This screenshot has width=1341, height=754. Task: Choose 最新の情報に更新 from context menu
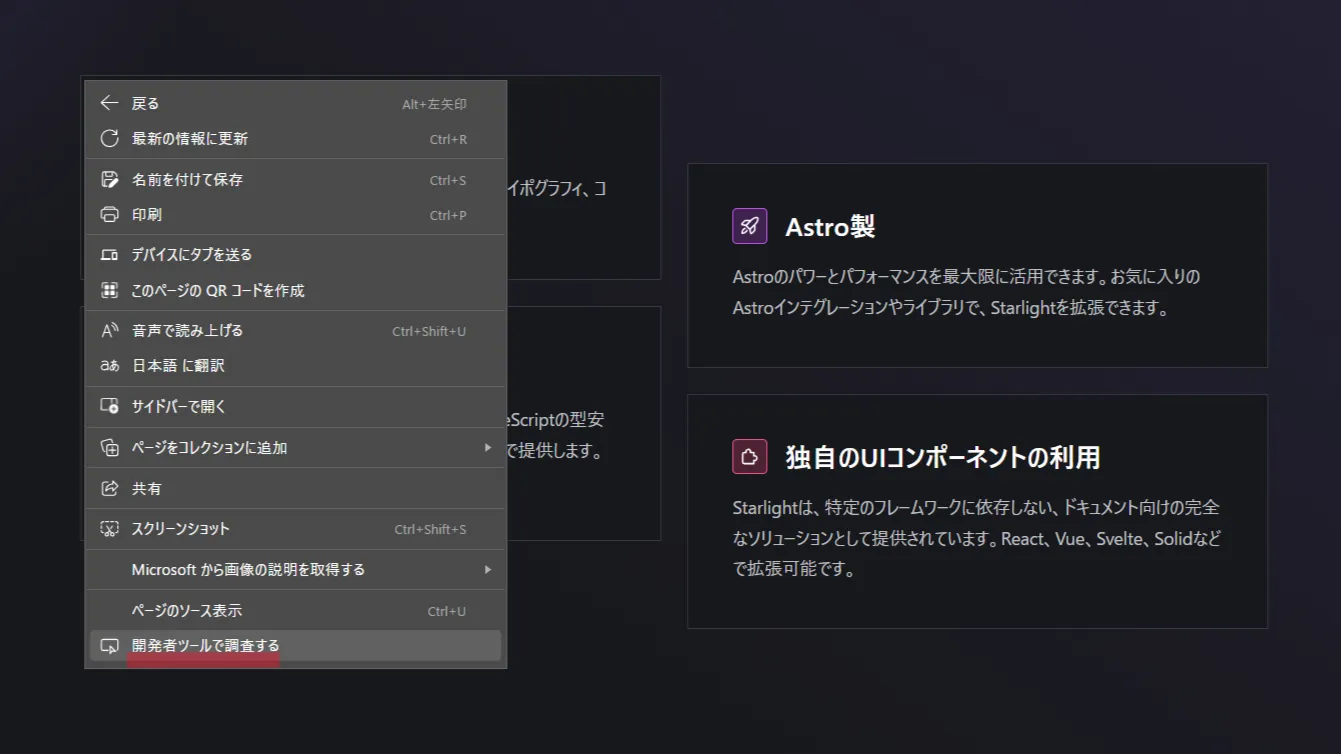coord(296,139)
